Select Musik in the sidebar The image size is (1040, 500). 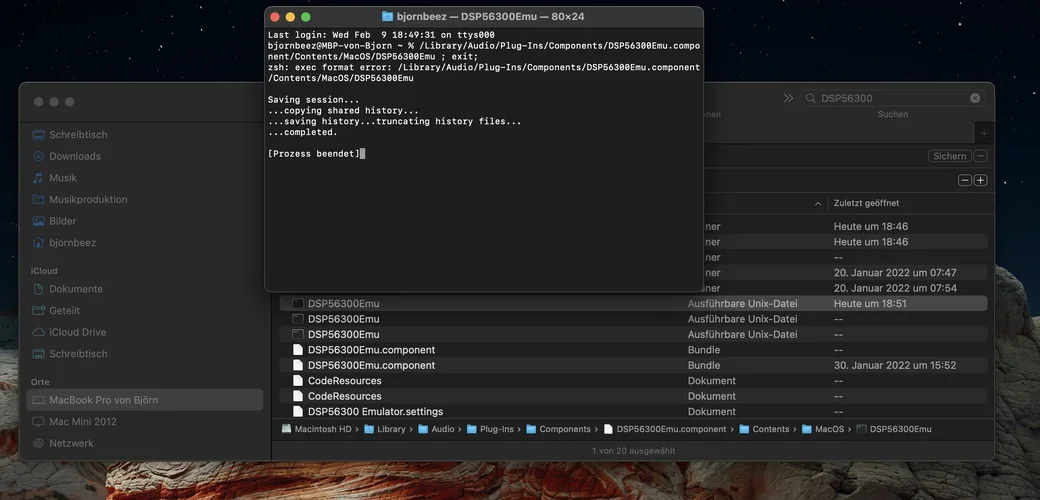[63, 178]
